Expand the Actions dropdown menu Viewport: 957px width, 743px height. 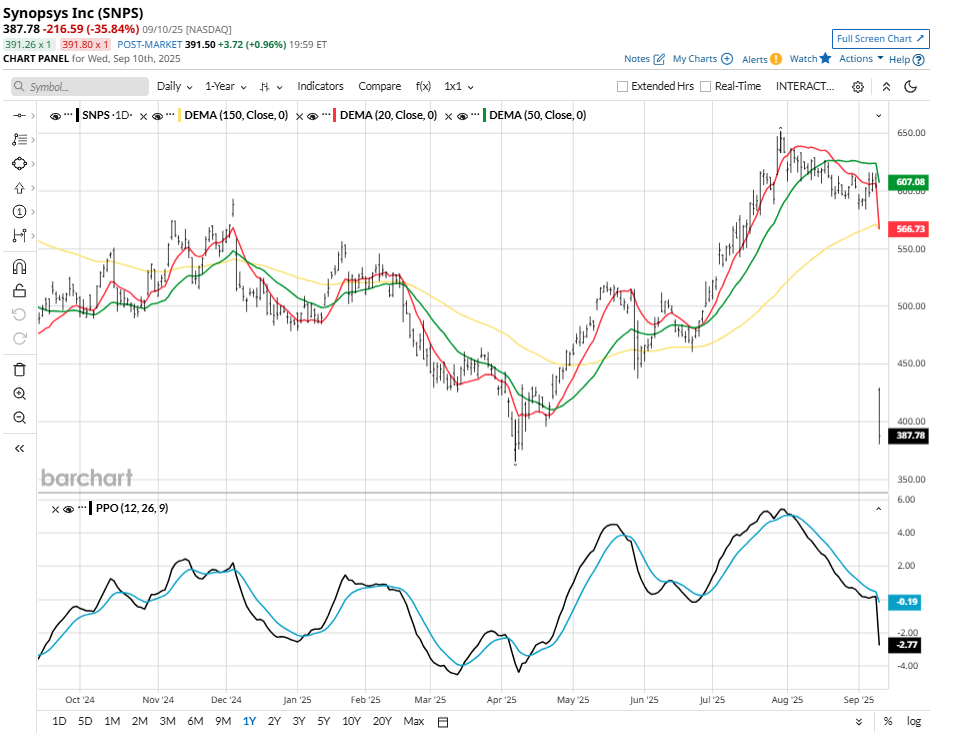[x=861, y=59]
